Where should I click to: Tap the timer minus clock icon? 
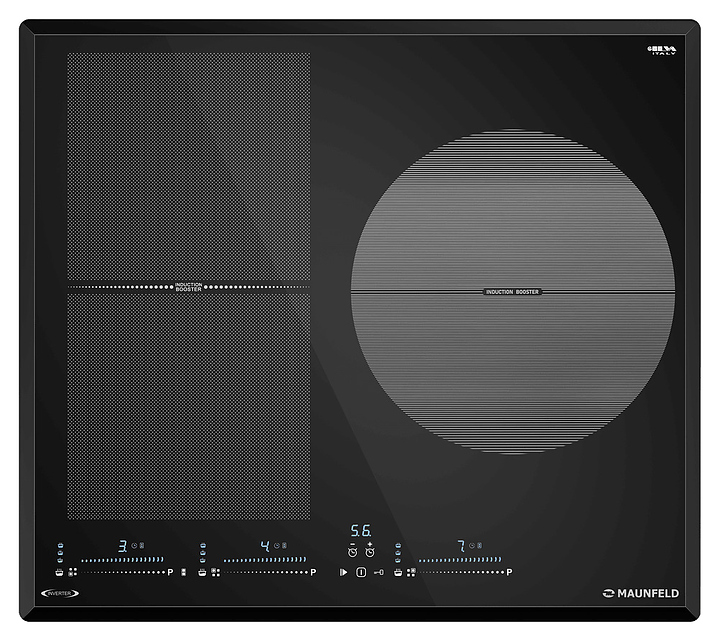352,550
